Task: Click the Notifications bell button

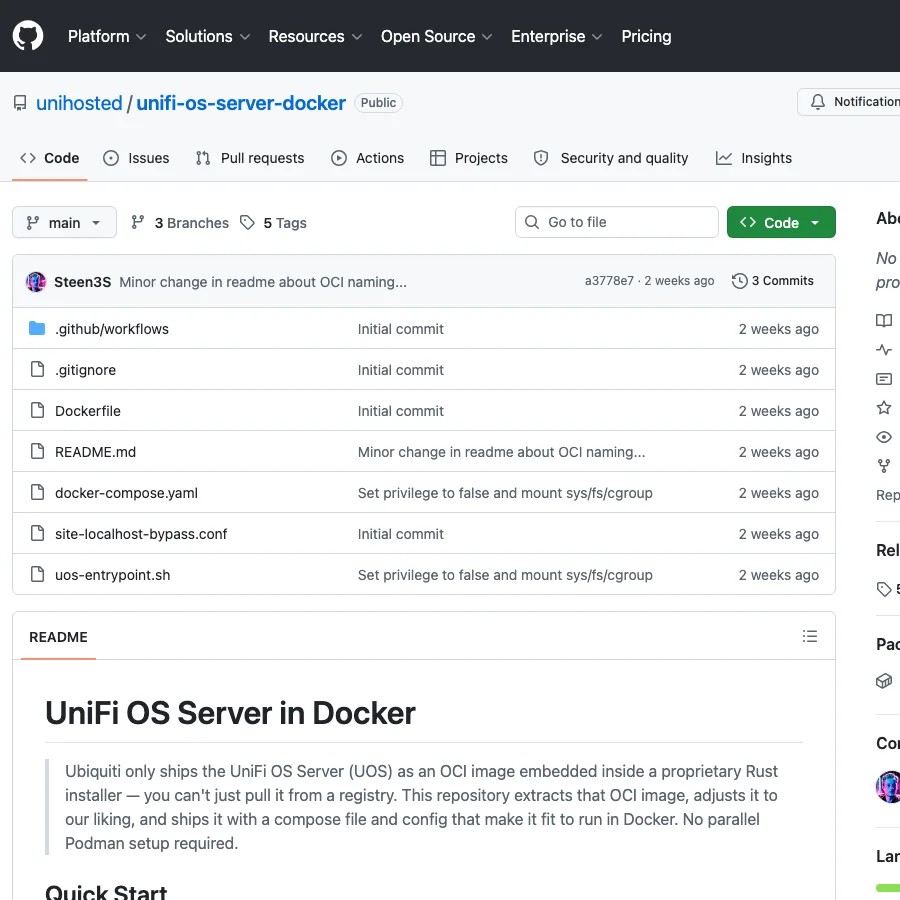Action: coord(848,102)
